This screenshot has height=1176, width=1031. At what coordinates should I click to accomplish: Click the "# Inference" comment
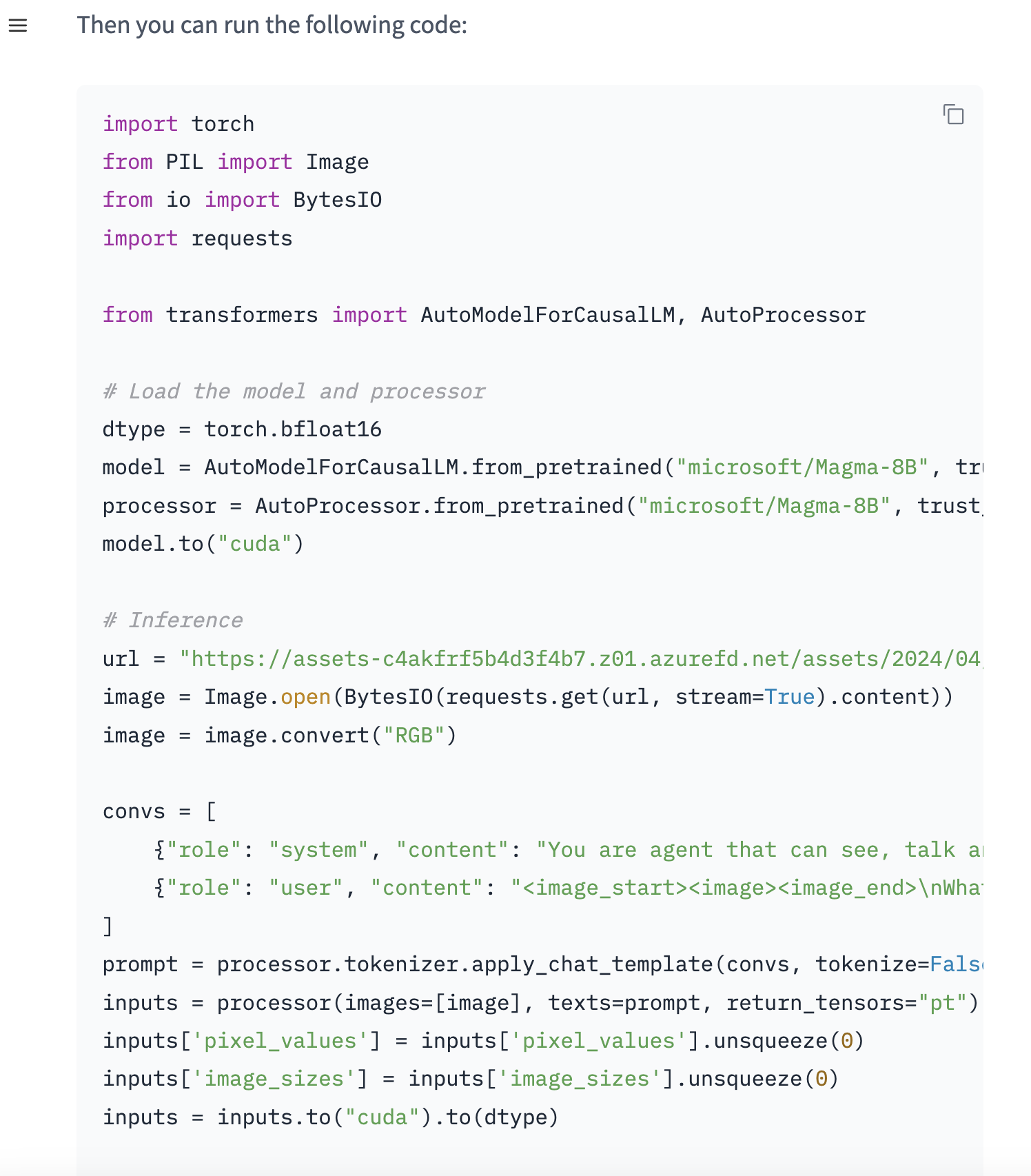173,620
